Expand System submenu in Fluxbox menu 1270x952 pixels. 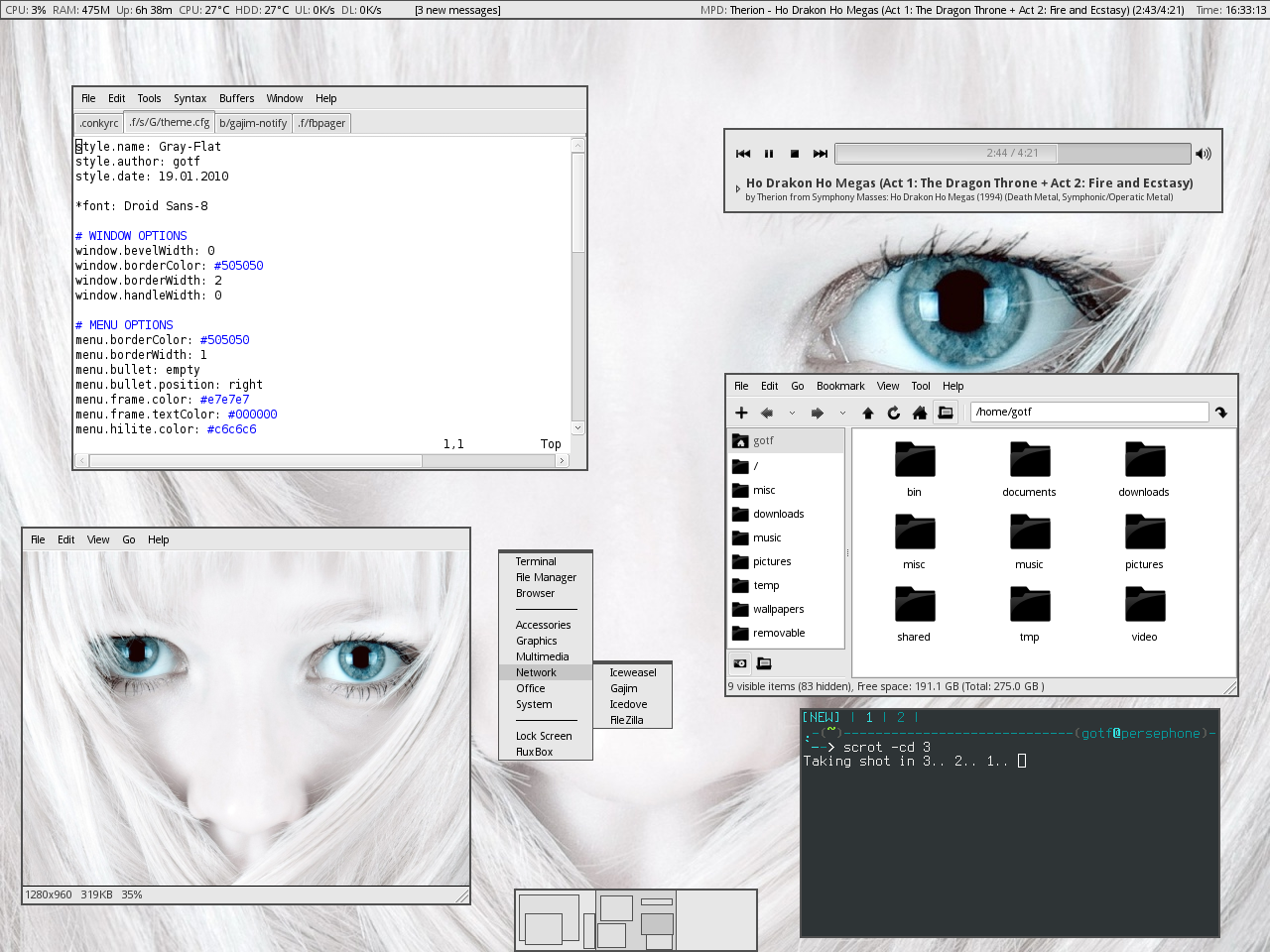click(x=546, y=704)
